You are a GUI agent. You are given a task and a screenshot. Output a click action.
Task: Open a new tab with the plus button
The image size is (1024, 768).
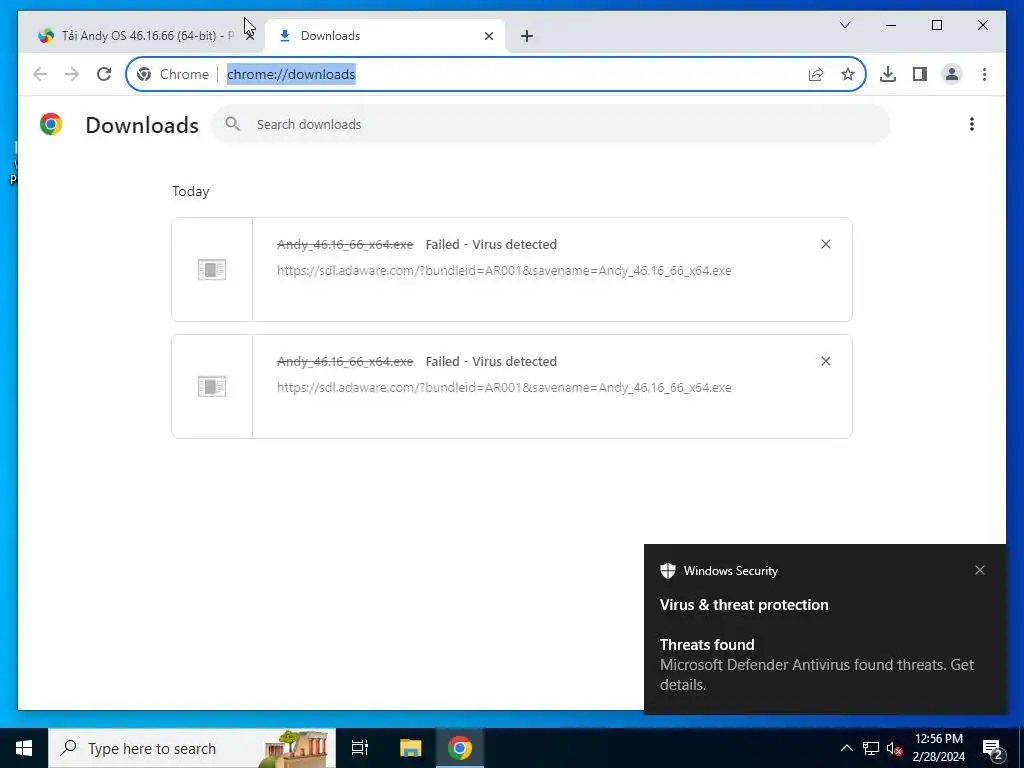[x=527, y=36]
